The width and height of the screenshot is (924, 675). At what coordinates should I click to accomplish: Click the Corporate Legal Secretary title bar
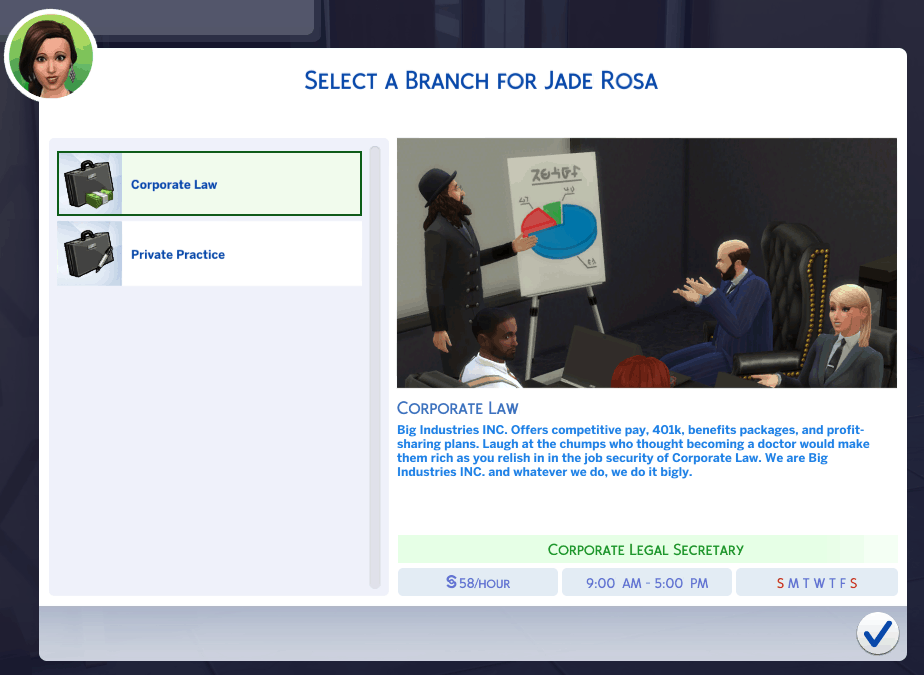coord(646,550)
